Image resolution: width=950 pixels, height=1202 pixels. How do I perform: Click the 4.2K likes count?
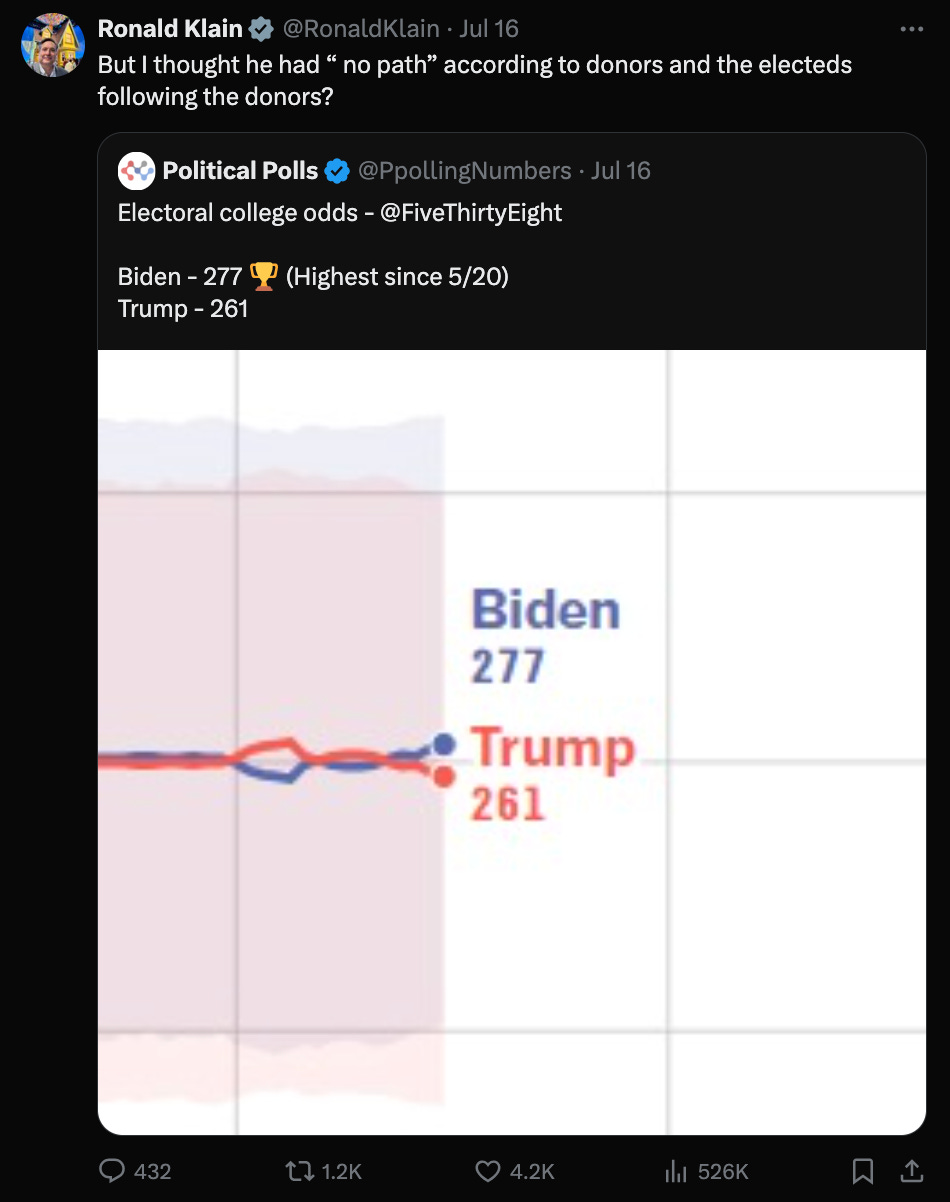click(531, 1171)
